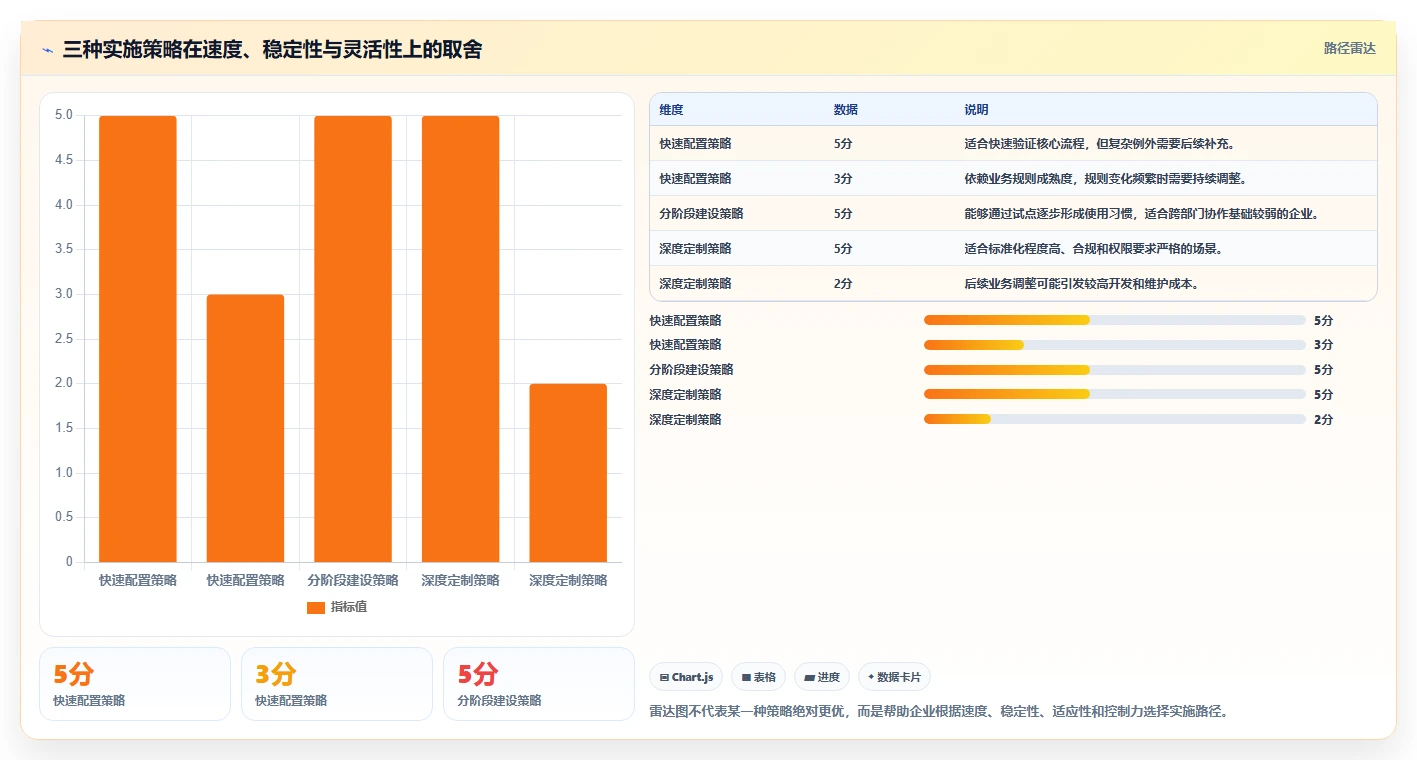
Task: Click the 进度 chip
Action: coord(822,677)
